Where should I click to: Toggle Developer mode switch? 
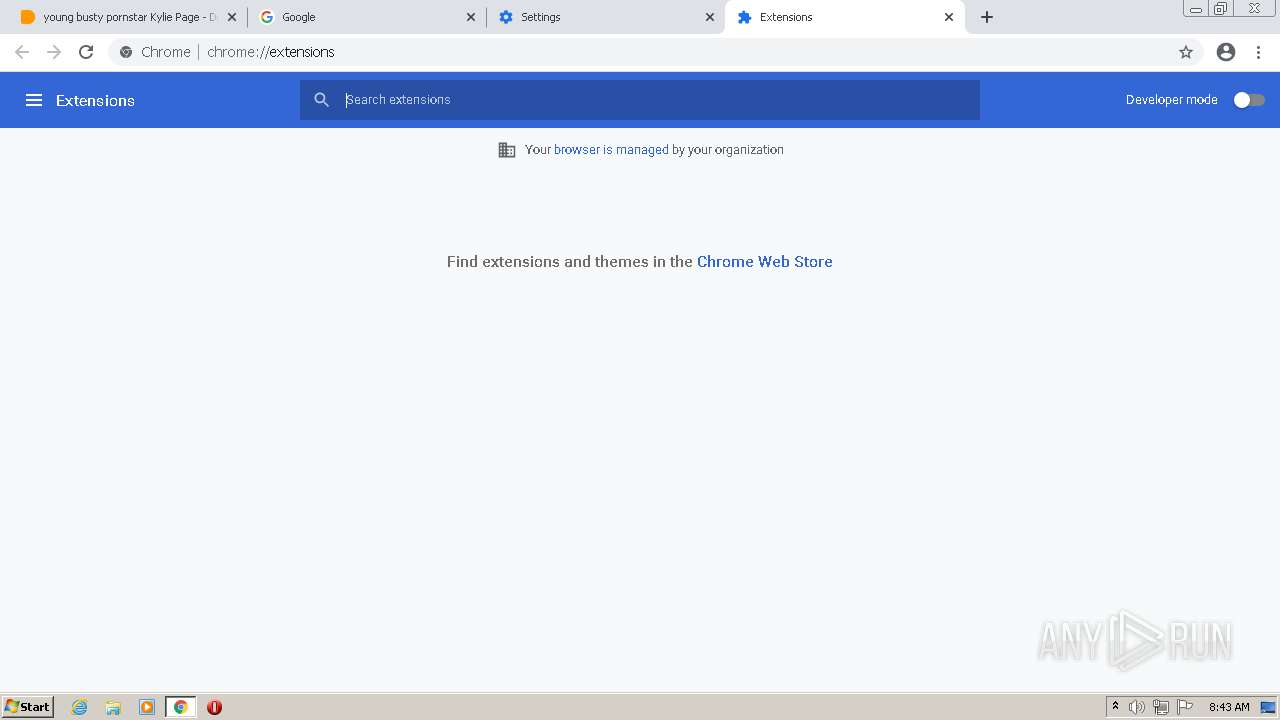pos(1249,100)
